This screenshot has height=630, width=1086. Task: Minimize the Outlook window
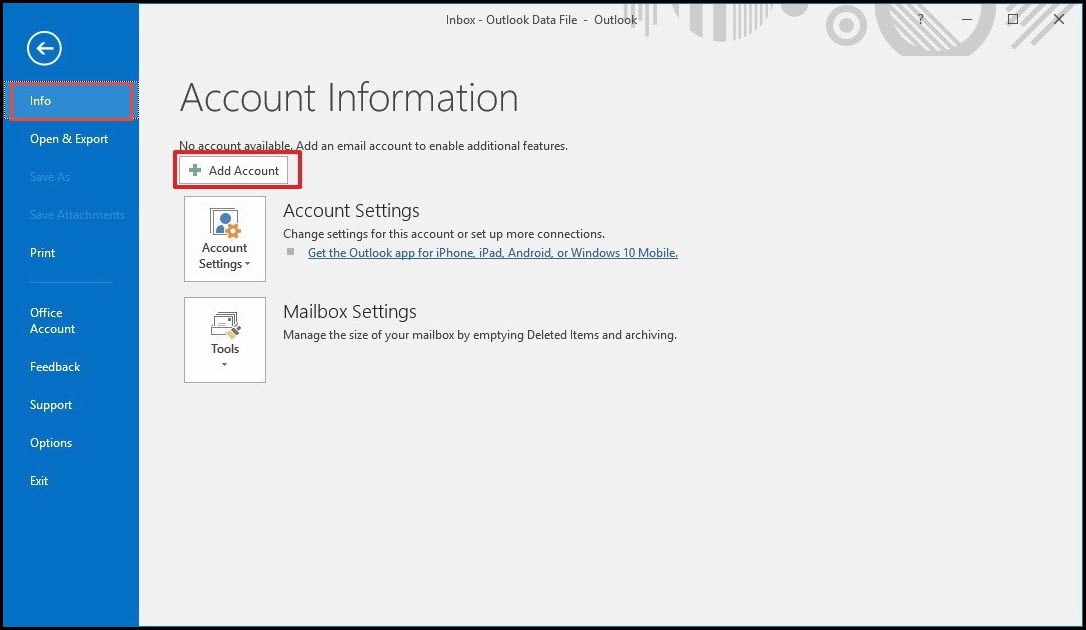[967, 19]
